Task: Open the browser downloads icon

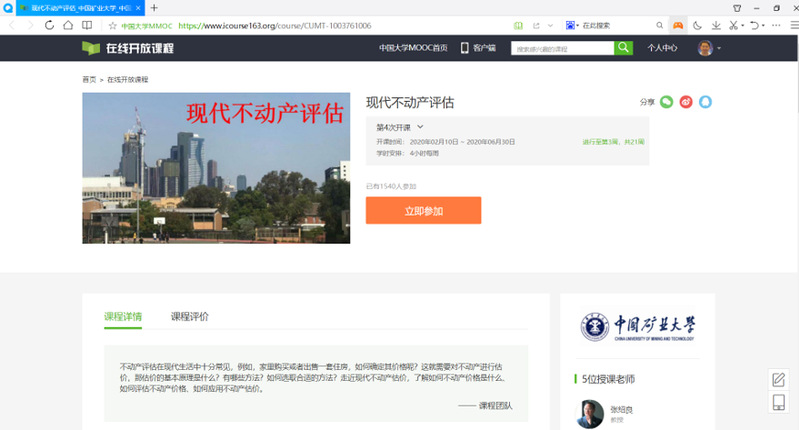Action: tap(716, 25)
